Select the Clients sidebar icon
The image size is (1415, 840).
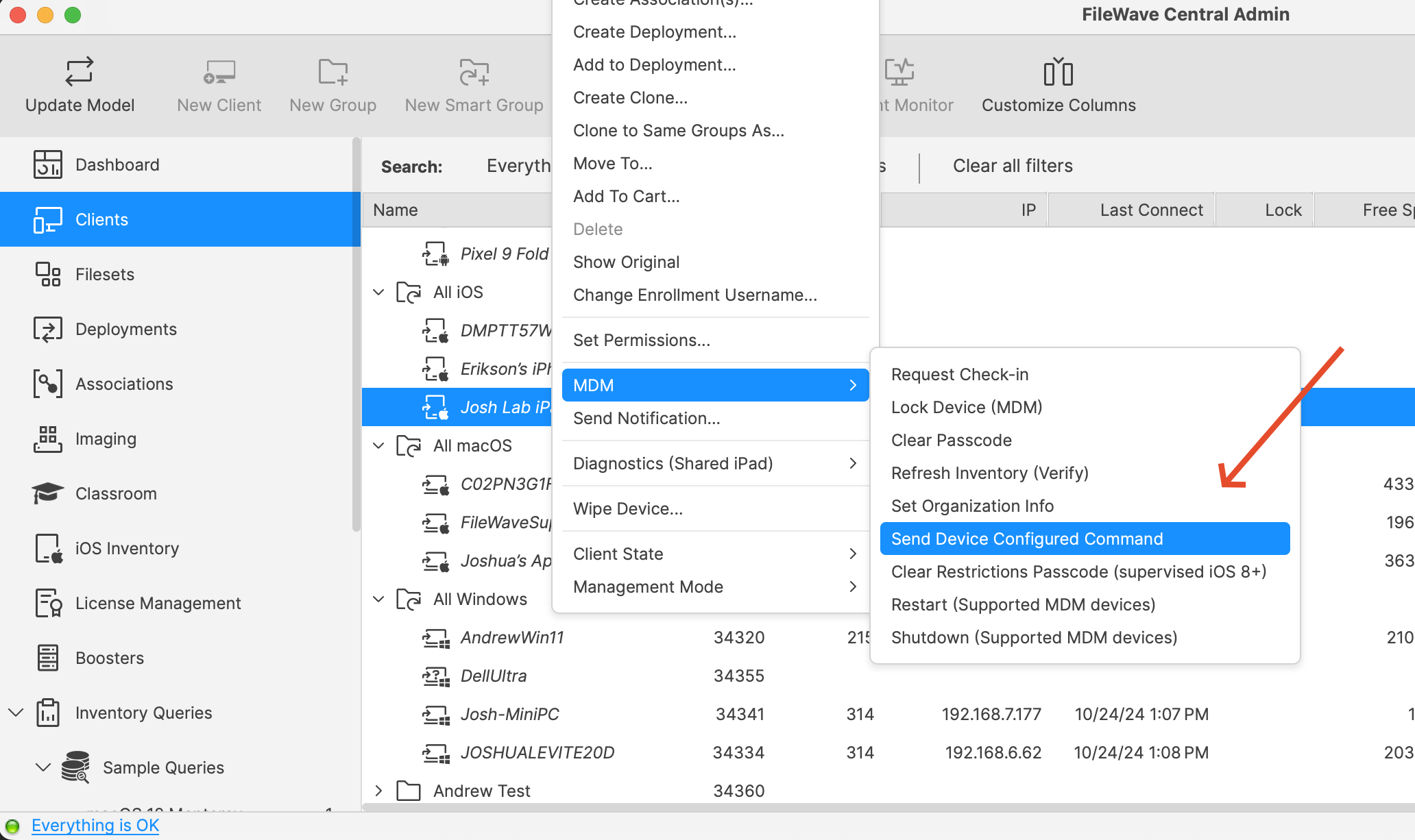tap(47, 219)
